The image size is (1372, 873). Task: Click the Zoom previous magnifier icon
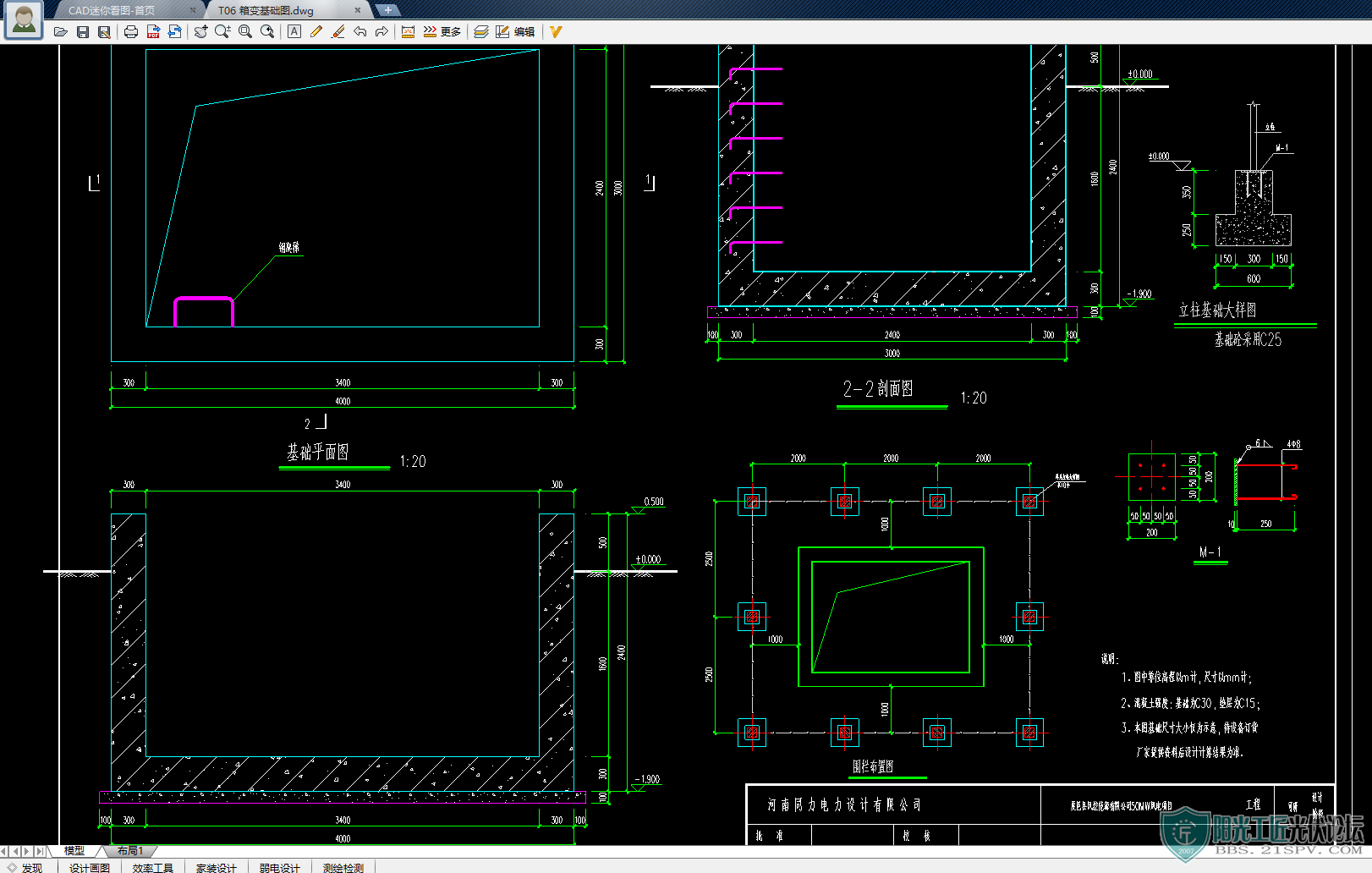pos(267,32)
